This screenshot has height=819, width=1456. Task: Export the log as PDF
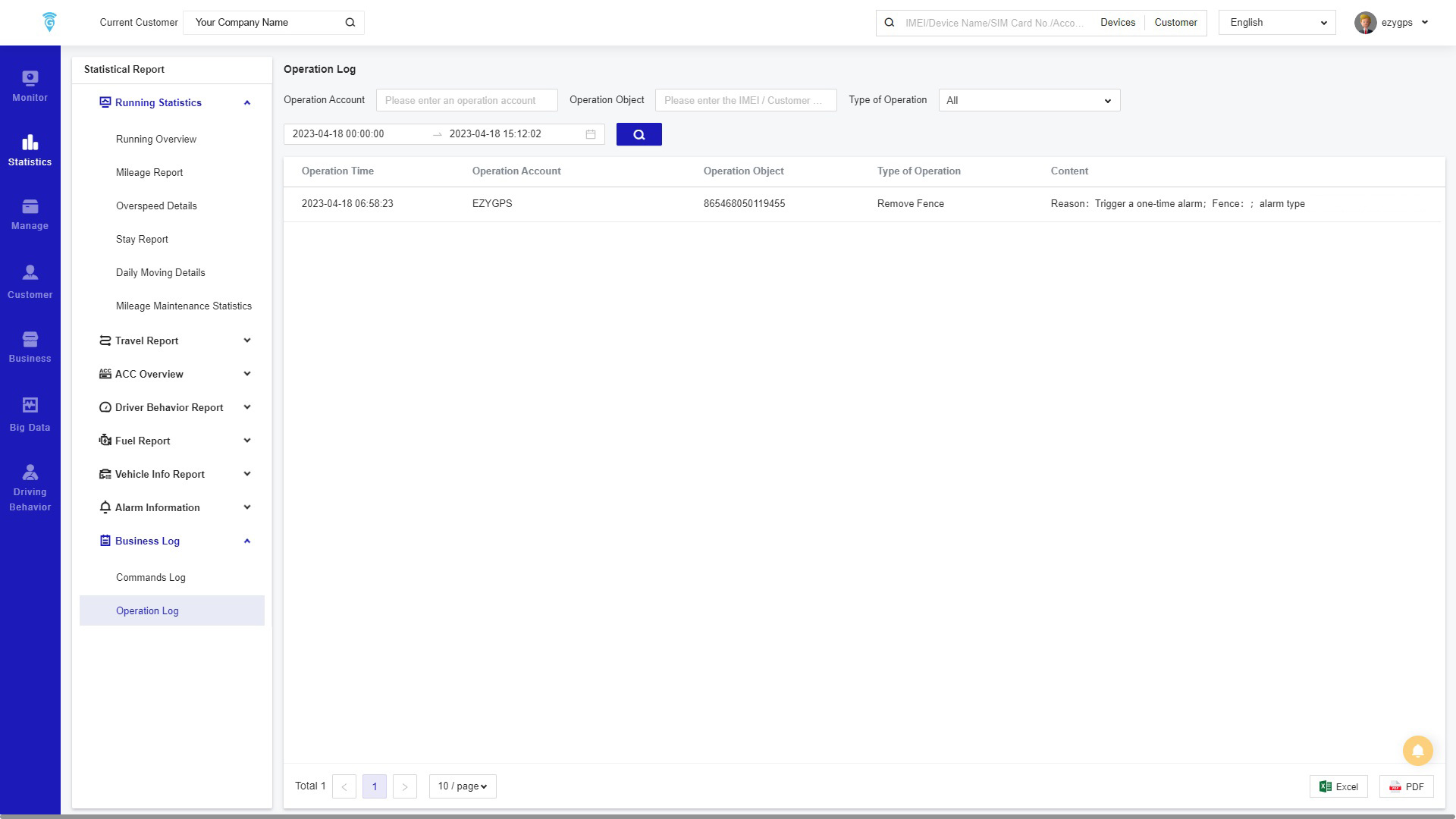point(1406,786)
